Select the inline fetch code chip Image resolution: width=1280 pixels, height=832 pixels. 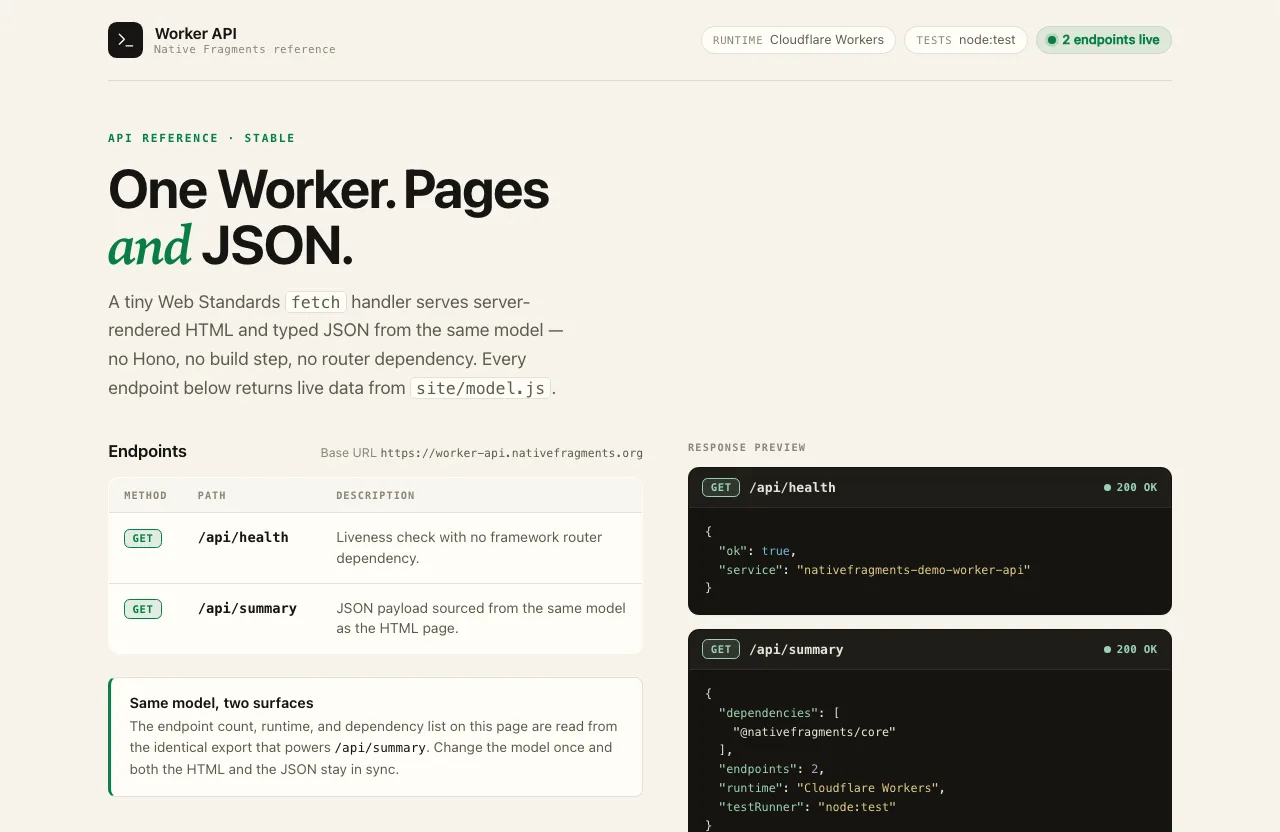click(x=316, y=302)
